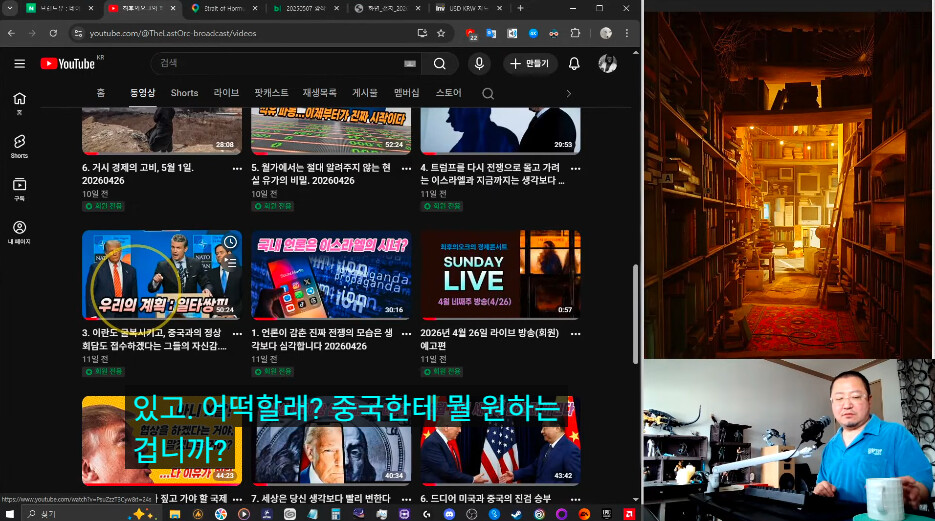Open a new browser tab
The width and height of the screenshot is (935, 521).
[521, 8]
